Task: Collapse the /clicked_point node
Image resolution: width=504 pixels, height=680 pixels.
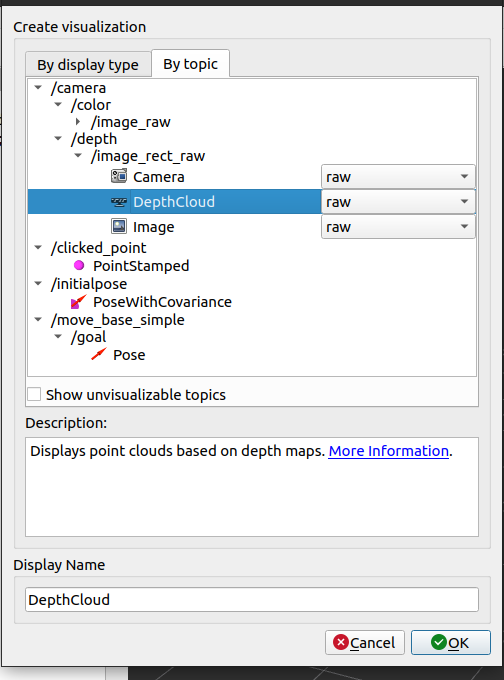Action: click(38, 248)
